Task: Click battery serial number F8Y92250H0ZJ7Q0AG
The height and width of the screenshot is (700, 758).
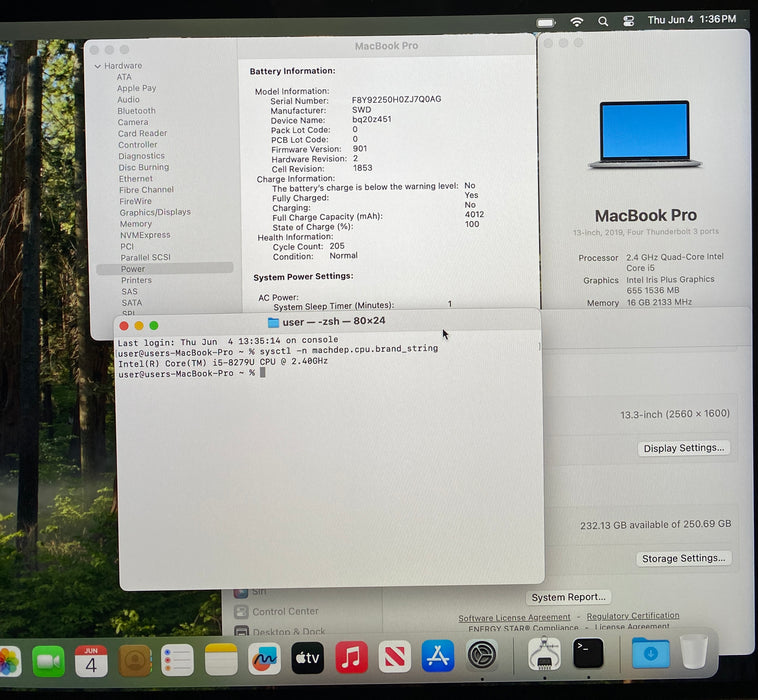Action: pyautogui.click(x=396, y=99)
